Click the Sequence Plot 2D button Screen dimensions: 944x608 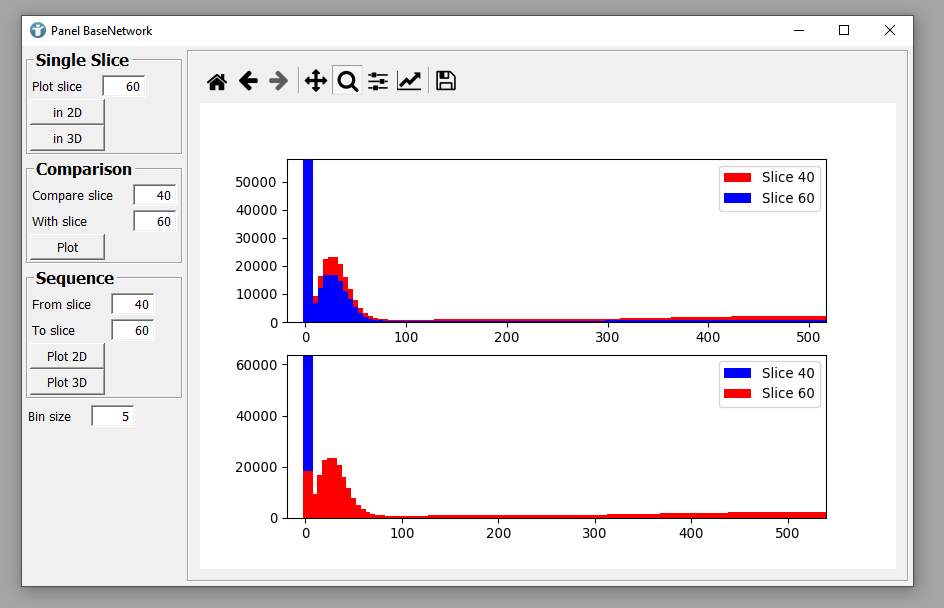point(67,356)
